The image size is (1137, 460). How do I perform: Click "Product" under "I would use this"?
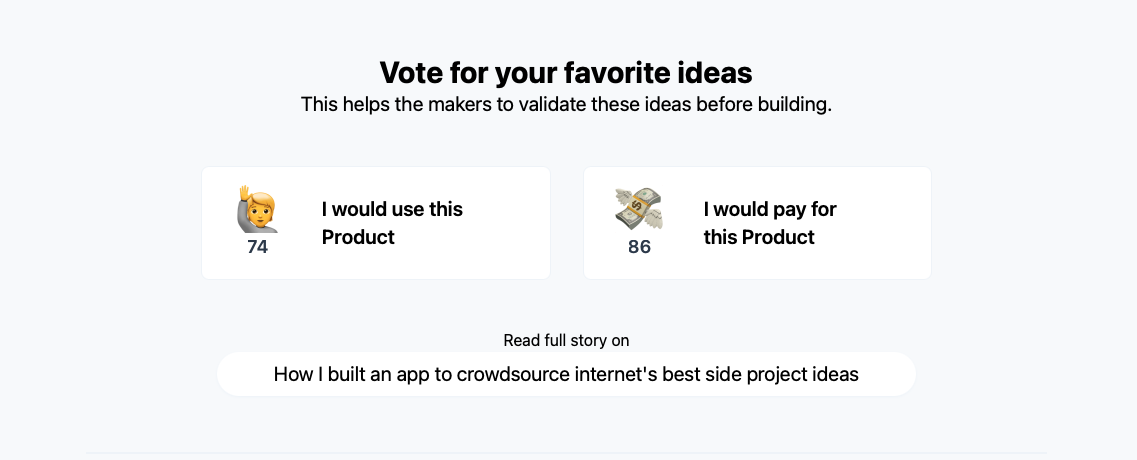[358, 237]
